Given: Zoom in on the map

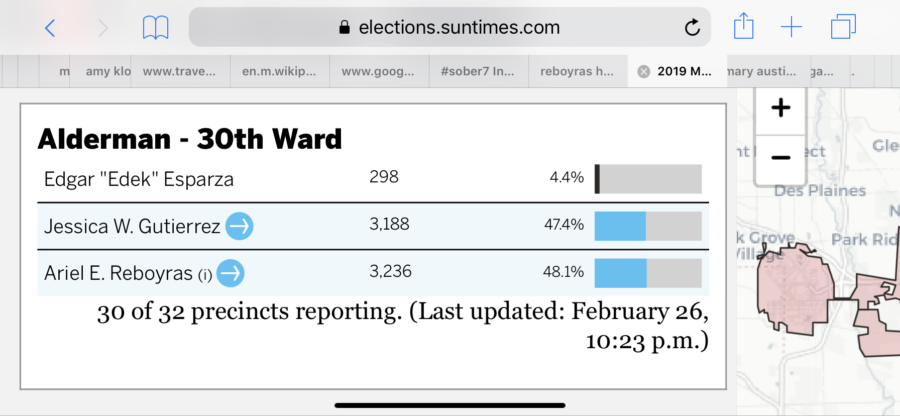Looking at the screenshot, I should (781, 108).
